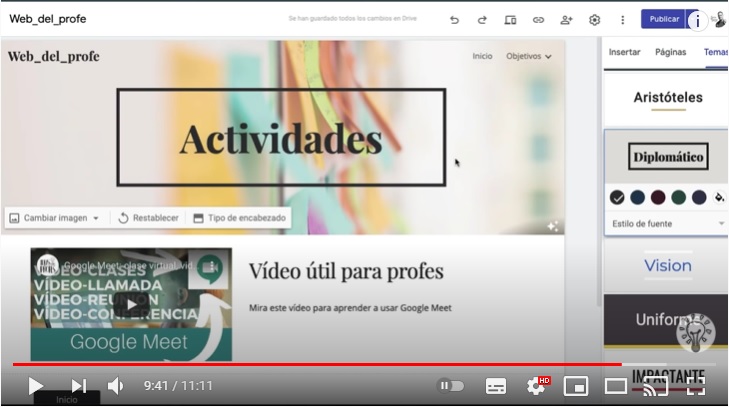Cast video to a device
Image resolution: width=729 pixels, height=407 pixels.
tap(655, 386)
